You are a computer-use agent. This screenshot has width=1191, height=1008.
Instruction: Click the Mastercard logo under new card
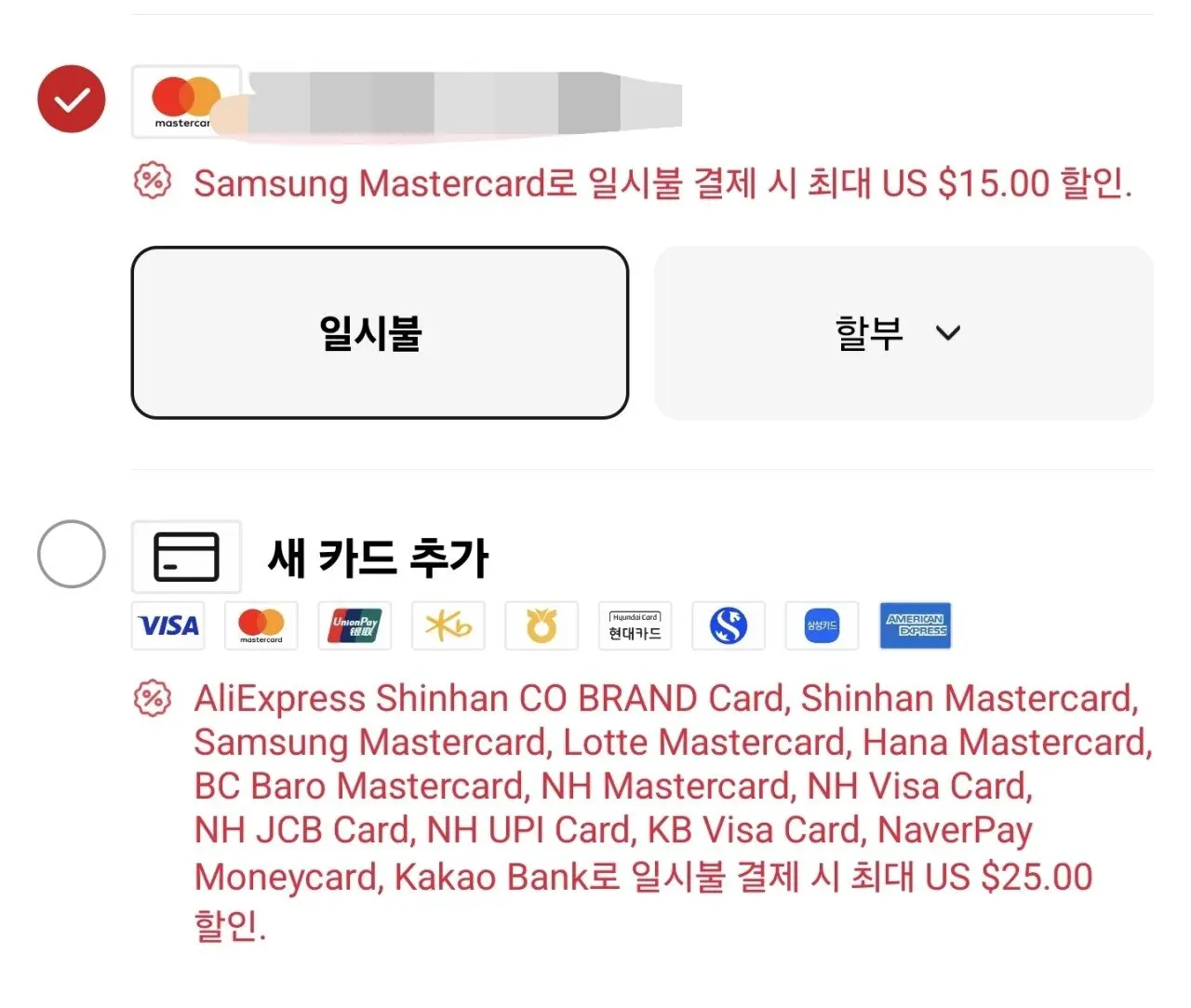[x=261, y=625]
